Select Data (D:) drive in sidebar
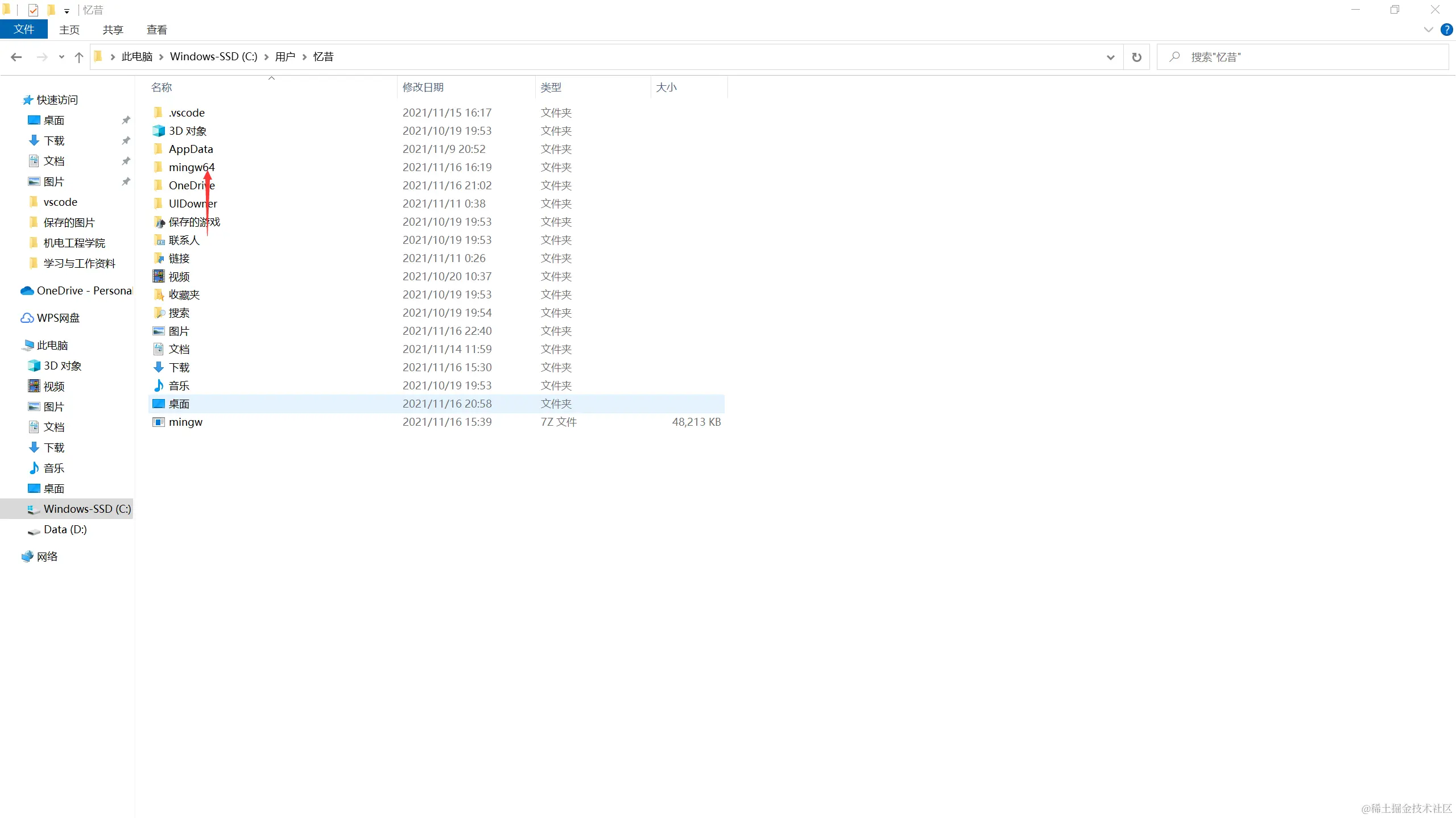 [65, 529]
